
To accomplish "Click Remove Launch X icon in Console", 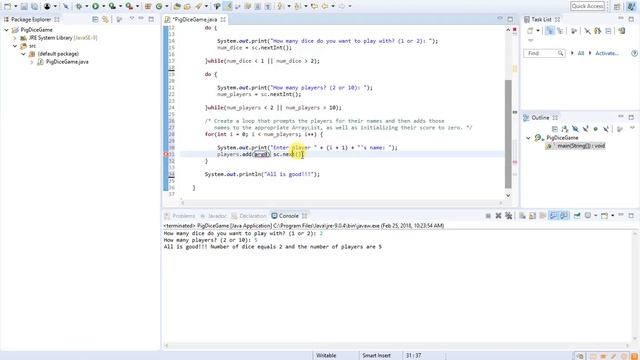I will pyautogui.click(x=498, y=216).
